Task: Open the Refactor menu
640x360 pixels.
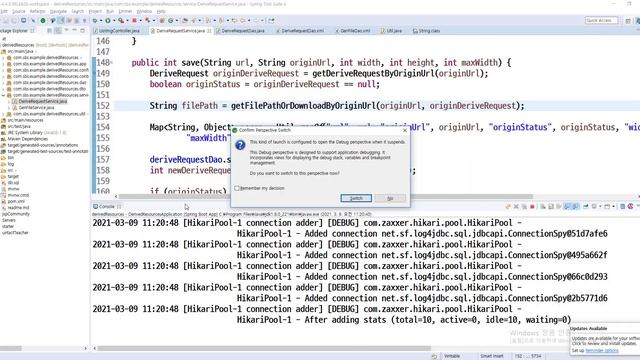Action: 38,11
